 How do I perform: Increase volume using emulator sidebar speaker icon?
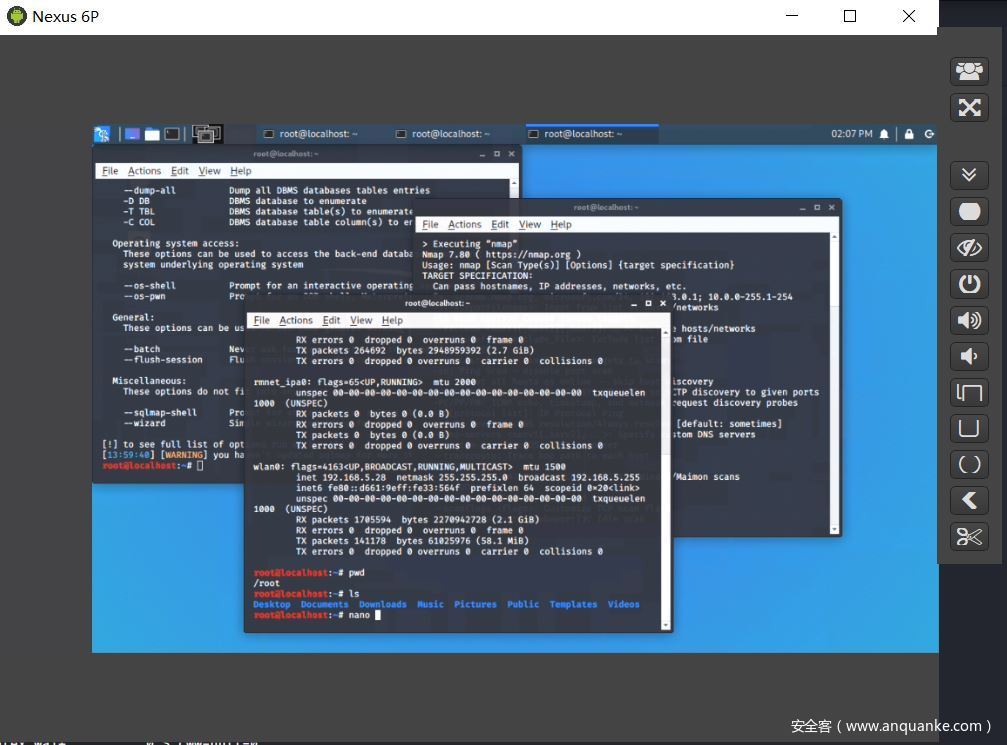pos(968,320)
